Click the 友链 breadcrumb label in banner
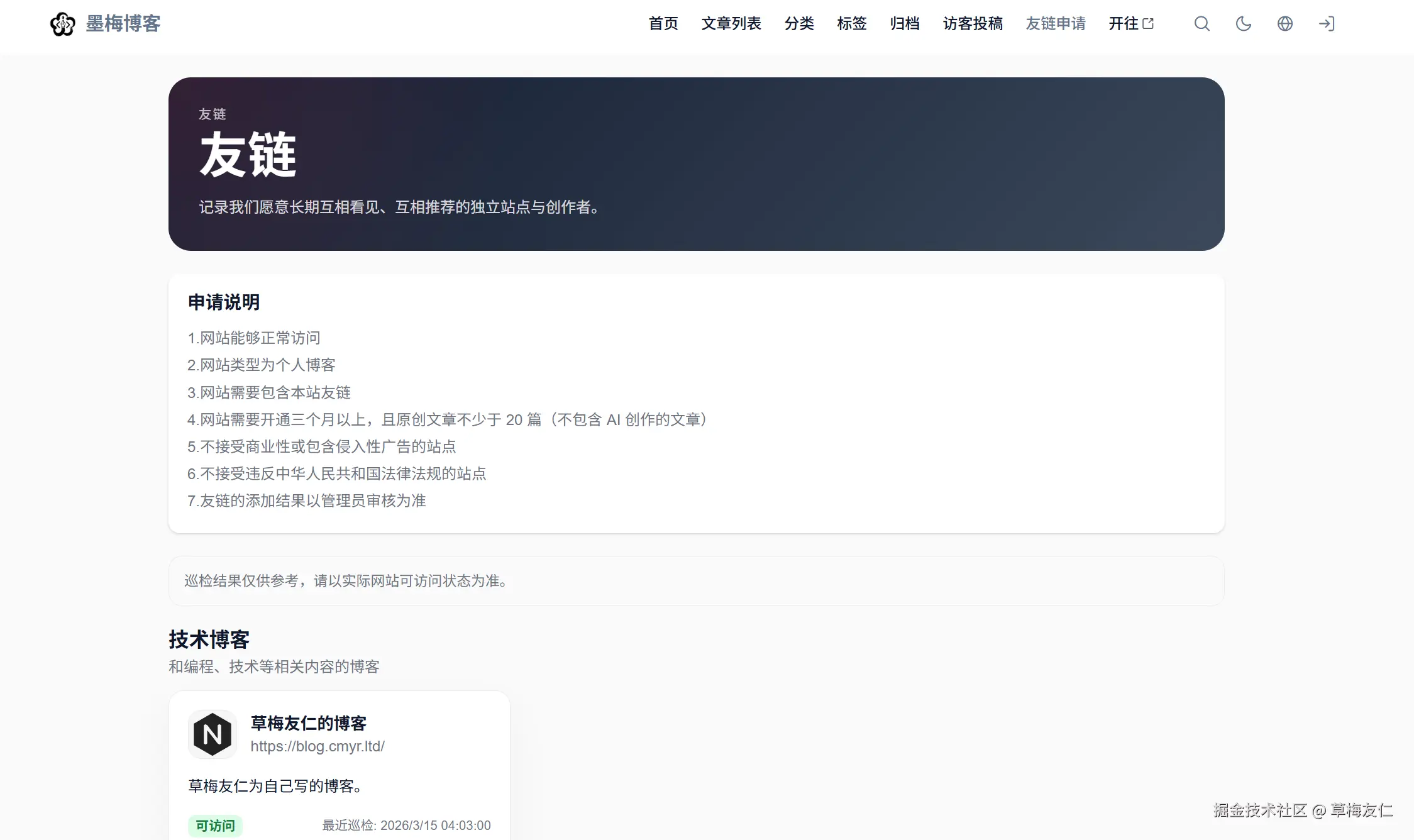Image resolution: width=1414 pixels, height=840 pixels. coord(212,114)
